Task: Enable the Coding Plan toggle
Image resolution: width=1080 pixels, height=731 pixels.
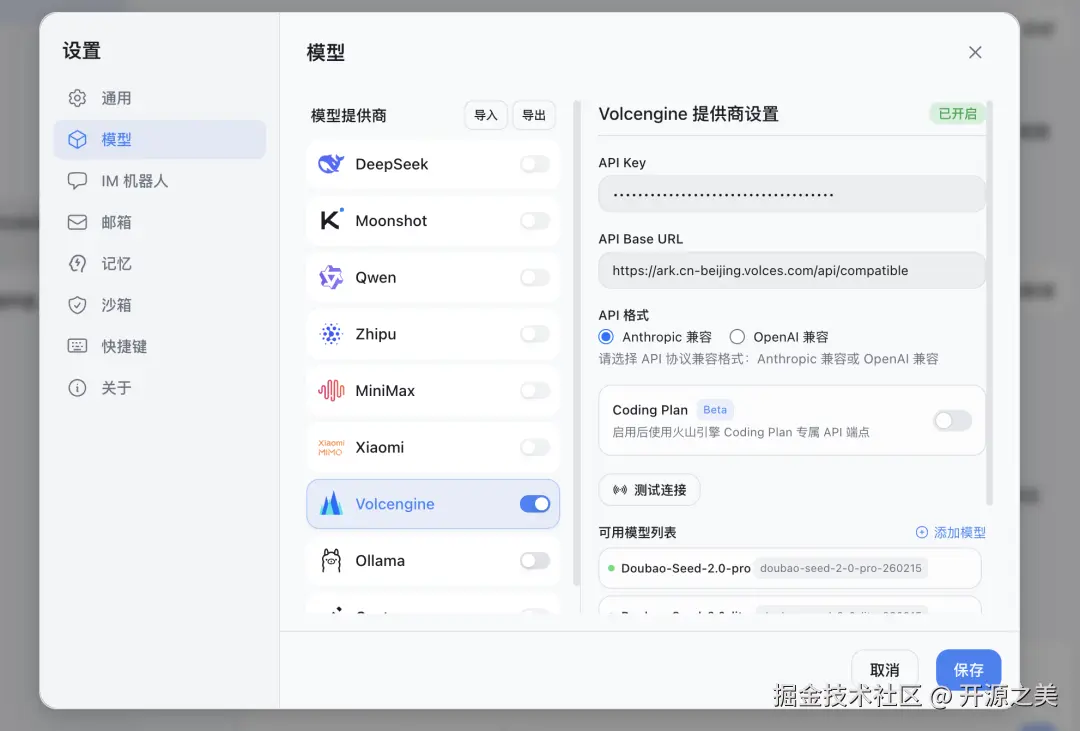Action: click(x=953, y=420)
